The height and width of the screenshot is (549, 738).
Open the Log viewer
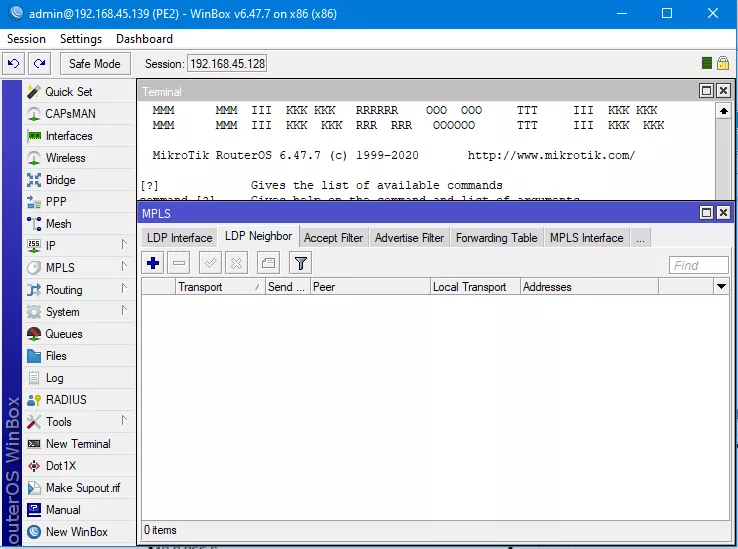coord(79,378)
